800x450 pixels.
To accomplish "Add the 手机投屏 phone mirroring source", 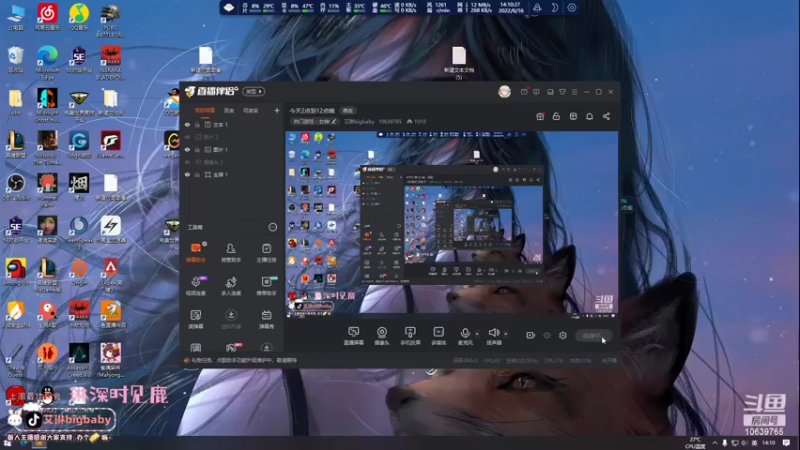I will tap(410, 336).
